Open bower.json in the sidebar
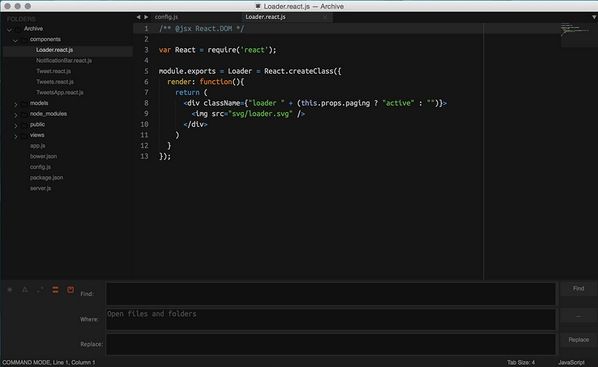The width and height of the screenshot is (598, 367). pyautogui.click(x=43, y=156)
